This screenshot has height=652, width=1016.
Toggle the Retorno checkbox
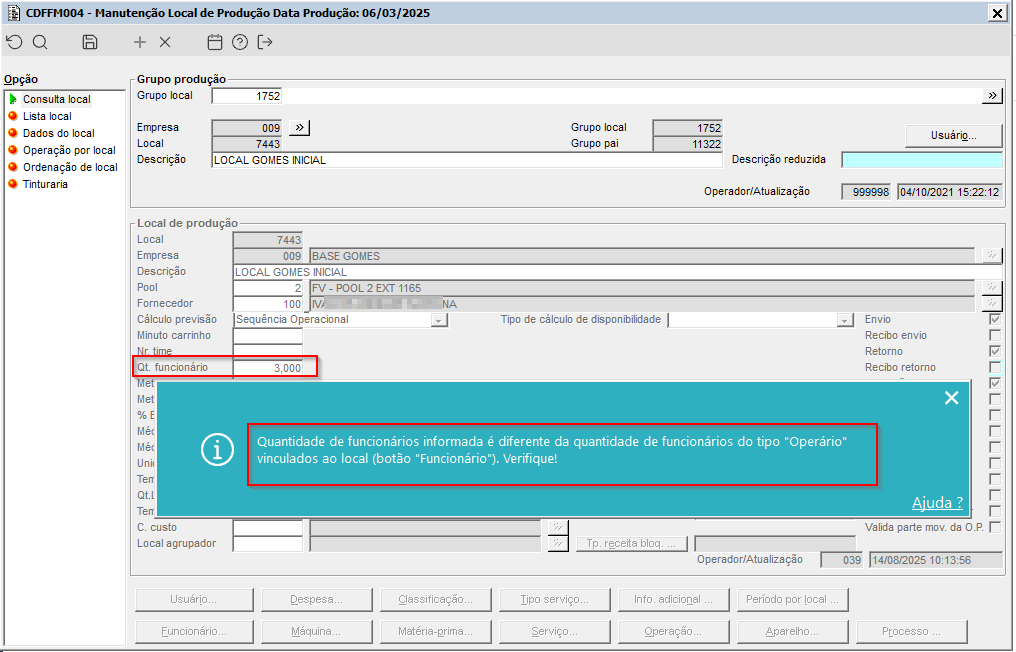click(995, 351)
